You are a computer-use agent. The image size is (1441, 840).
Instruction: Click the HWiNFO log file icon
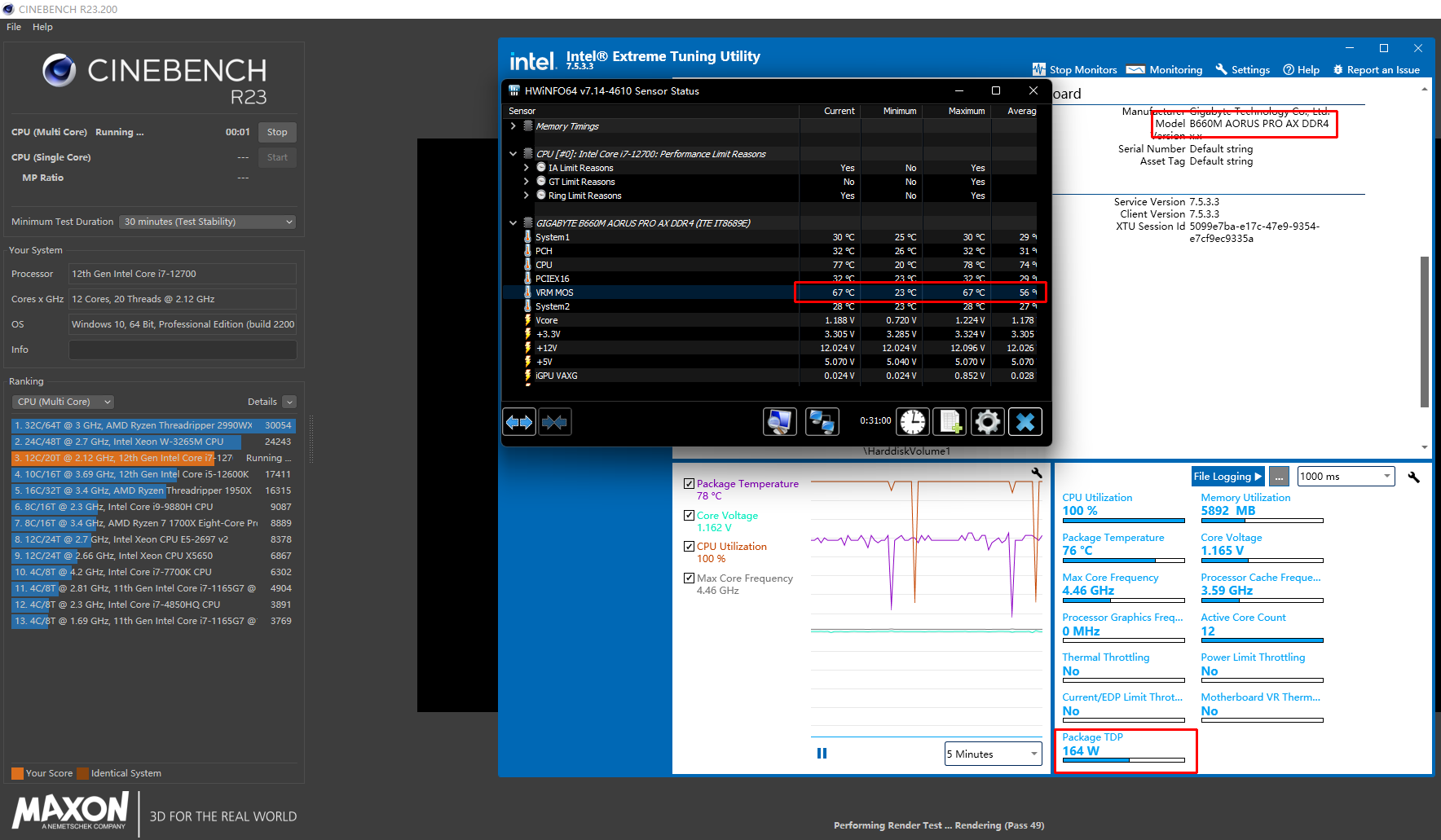(950, 422)
